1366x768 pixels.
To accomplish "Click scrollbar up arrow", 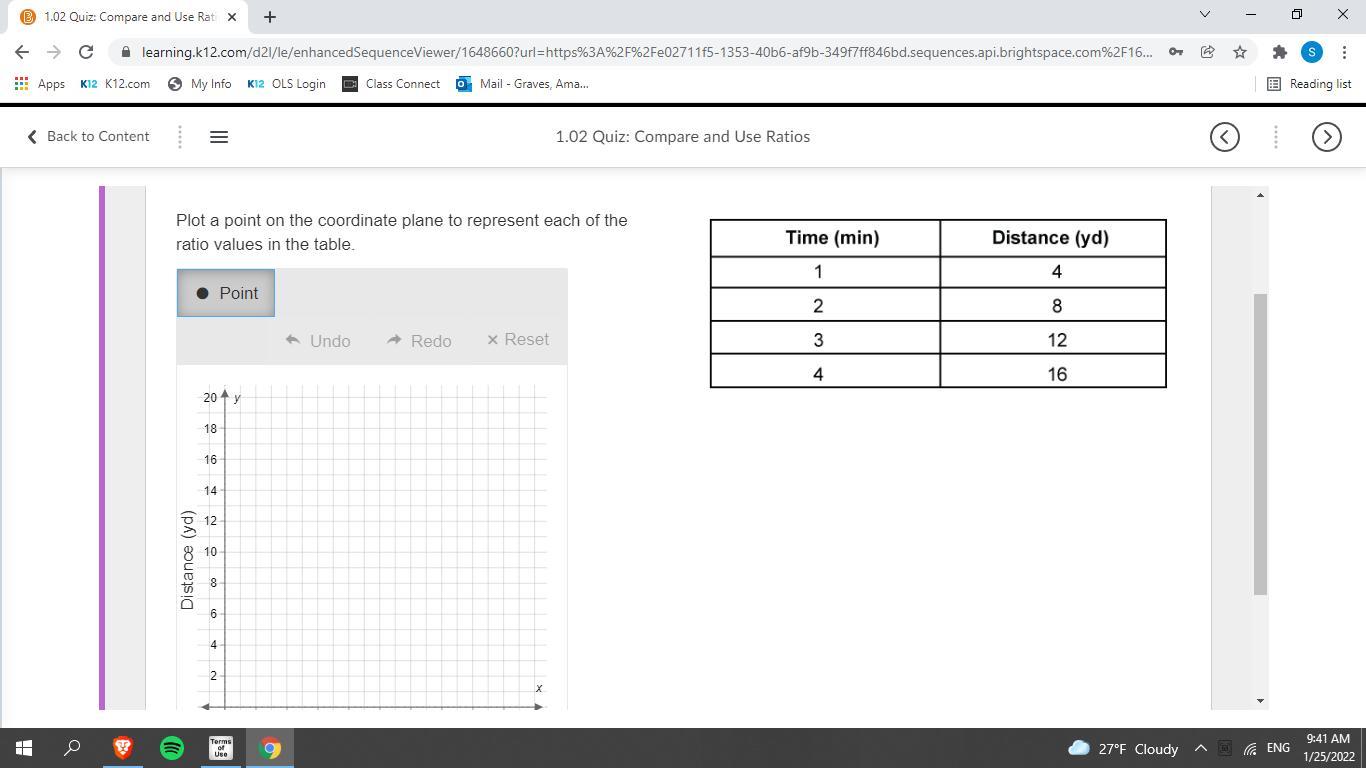I will pyautogui.click(x=1261, y=194).
